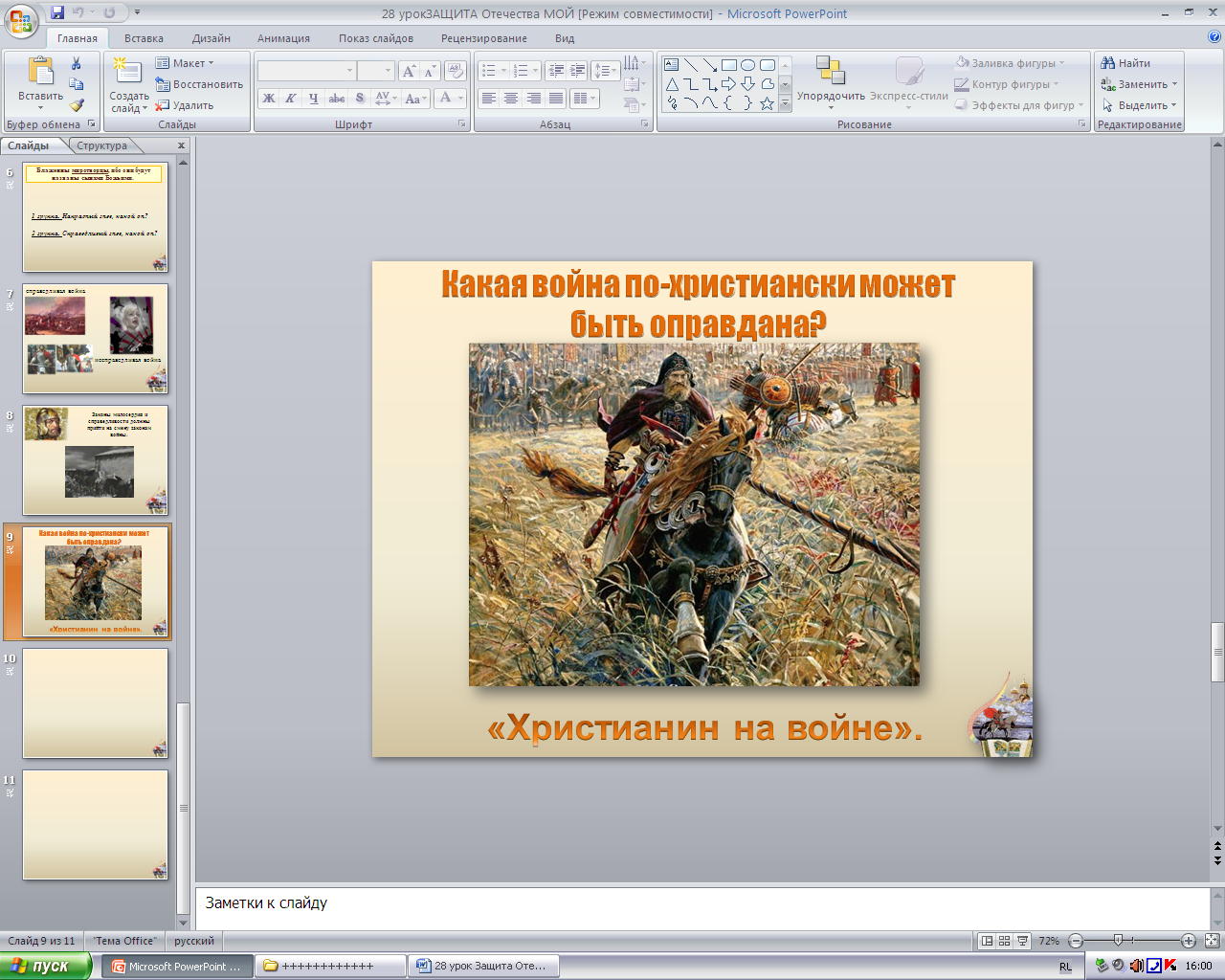Open the Контур фигуры outline dropdown
Viewport: 1225px width, 980px height.
pyautogui.click(x=1007, y=84)
